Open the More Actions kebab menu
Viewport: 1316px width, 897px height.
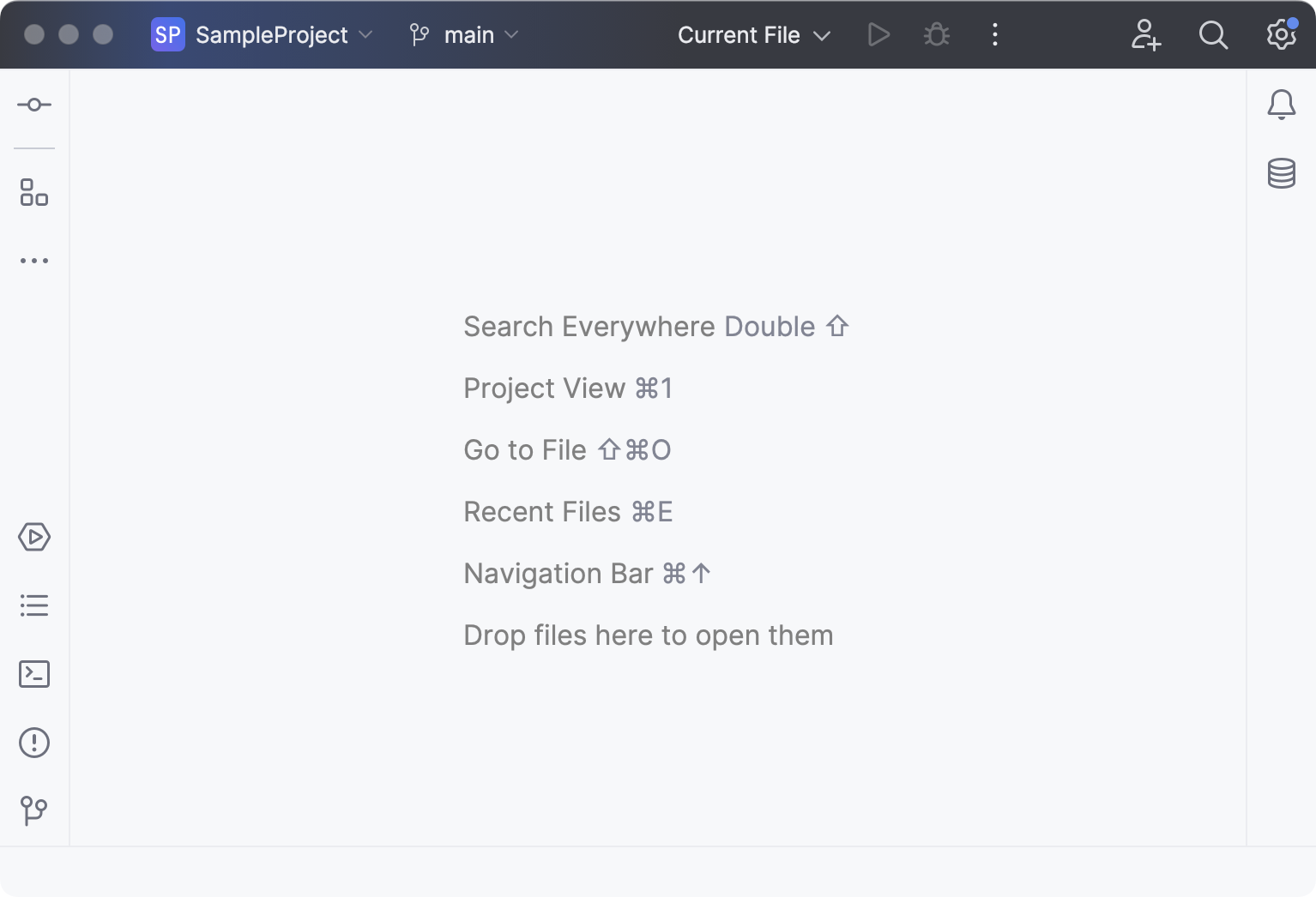(x=994, y=35)
